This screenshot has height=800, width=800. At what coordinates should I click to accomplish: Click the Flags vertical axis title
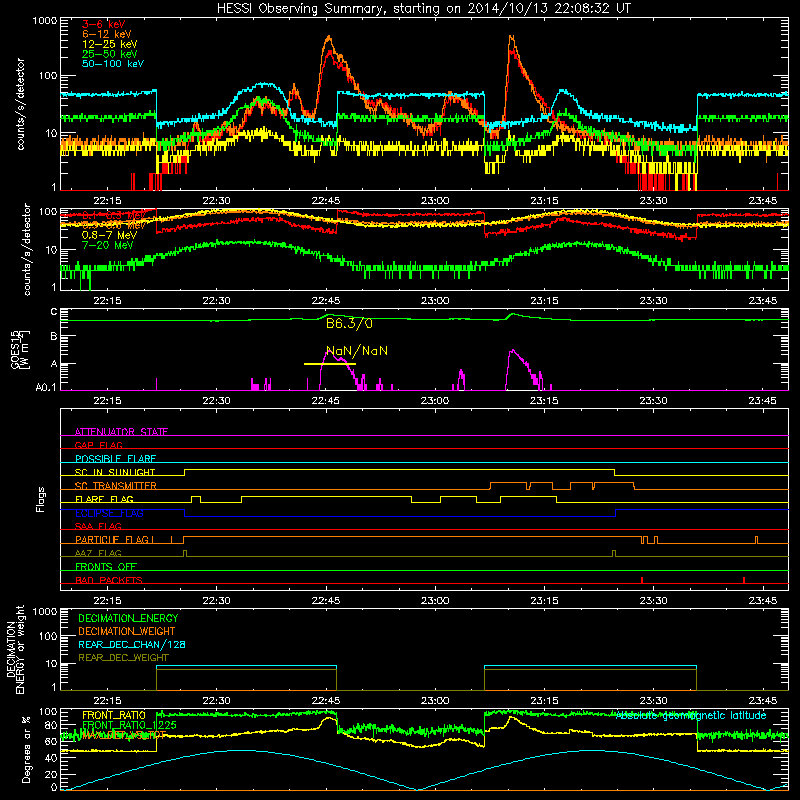(40, 499)
